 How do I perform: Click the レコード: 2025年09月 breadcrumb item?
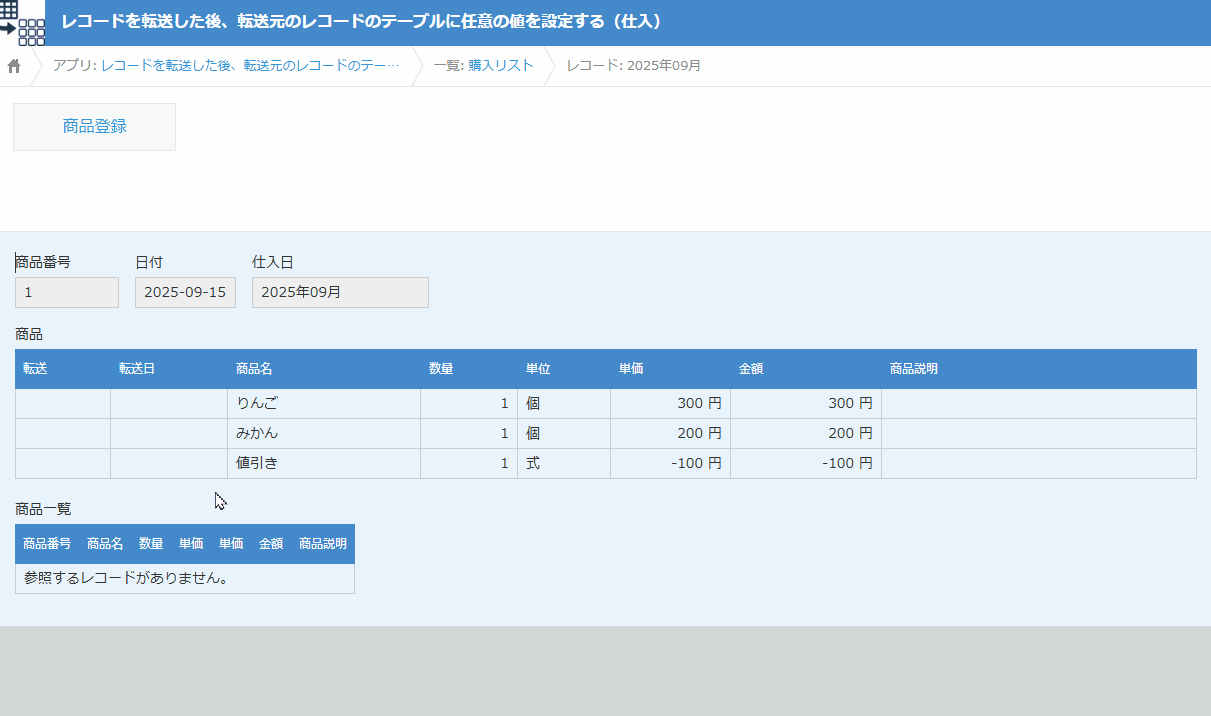tap(633, 66)
